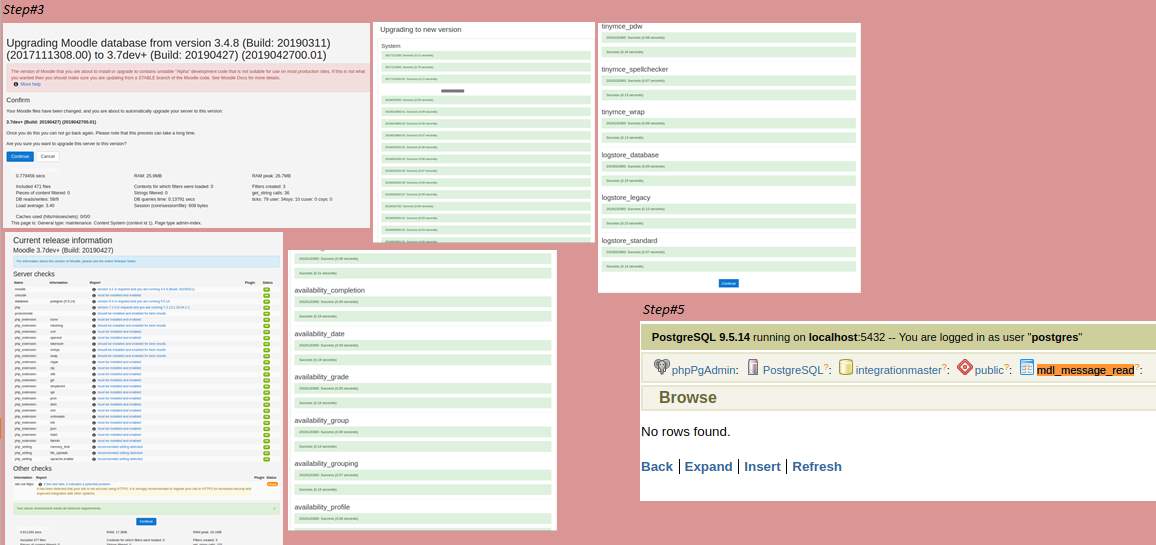Image resolution: width=1156 pixels, height=545 pixels.
Task: Click Continue below logstore_standard section
Action: pos(728,283)
